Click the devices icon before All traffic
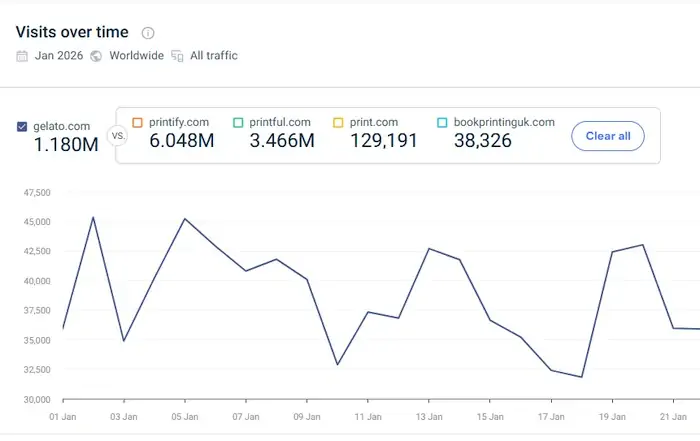This screenshot has width=700, height=441. coord(177,56)
